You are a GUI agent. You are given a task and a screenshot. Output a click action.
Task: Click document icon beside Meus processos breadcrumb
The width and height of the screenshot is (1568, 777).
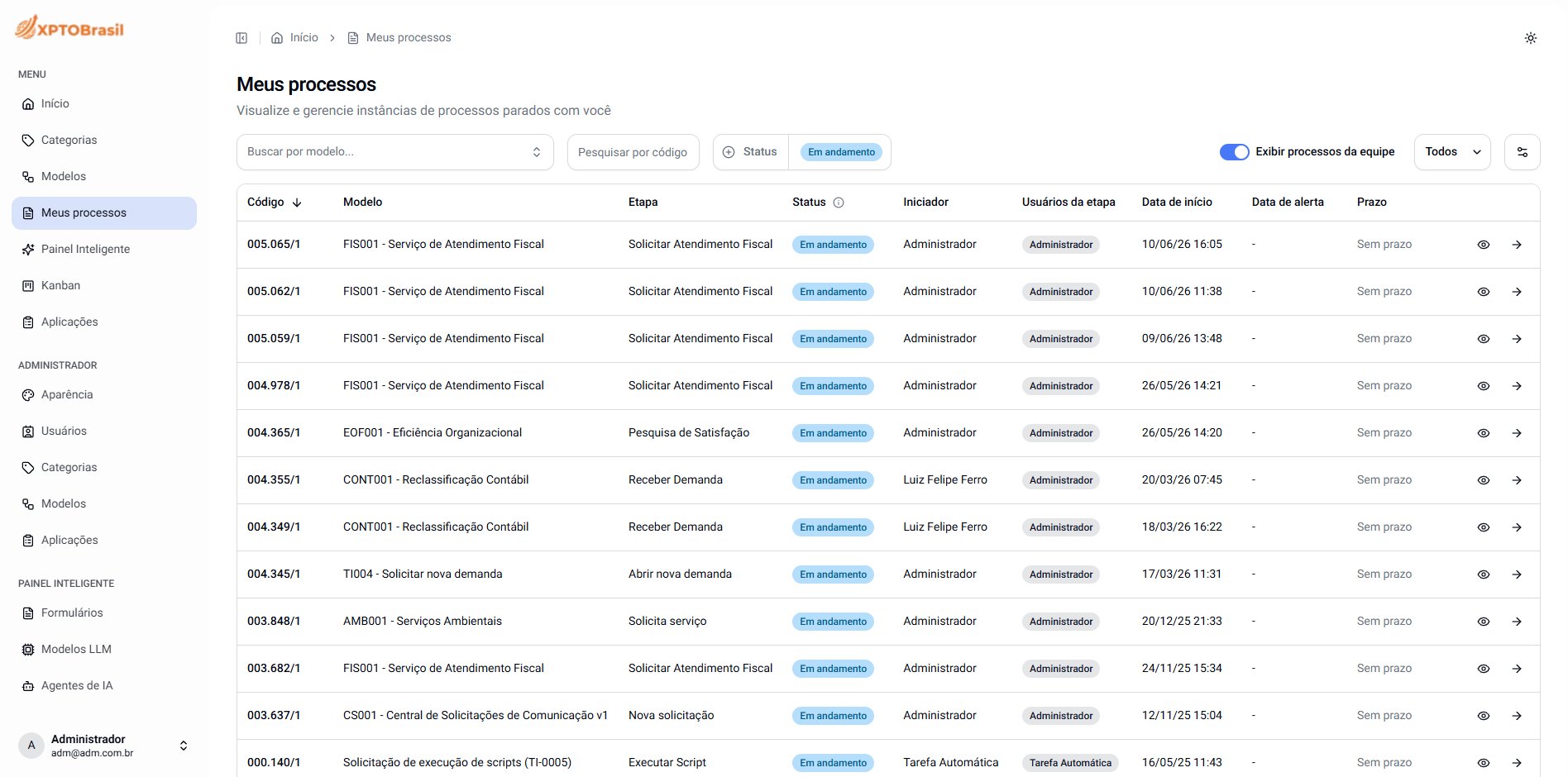(x=353, y=38)
